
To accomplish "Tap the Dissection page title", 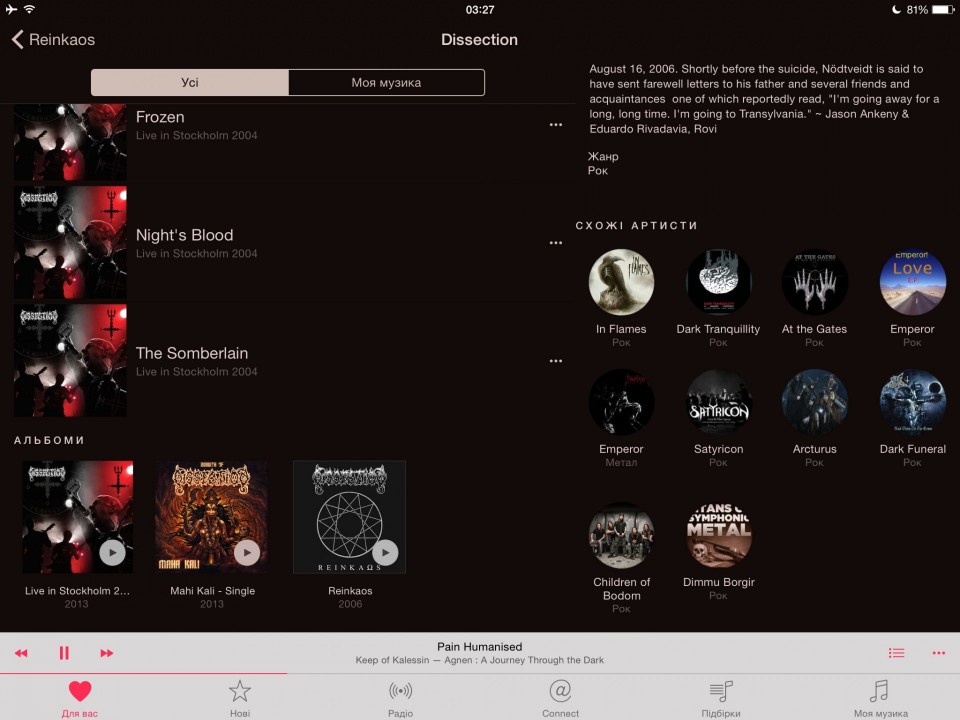I will tap(479, 40).
